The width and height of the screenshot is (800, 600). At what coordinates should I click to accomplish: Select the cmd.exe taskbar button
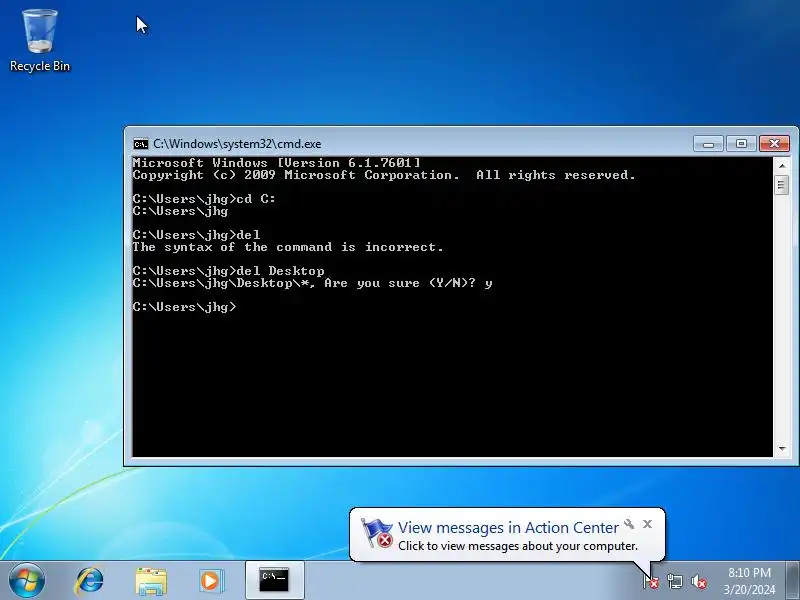click(x=274, y=580)
